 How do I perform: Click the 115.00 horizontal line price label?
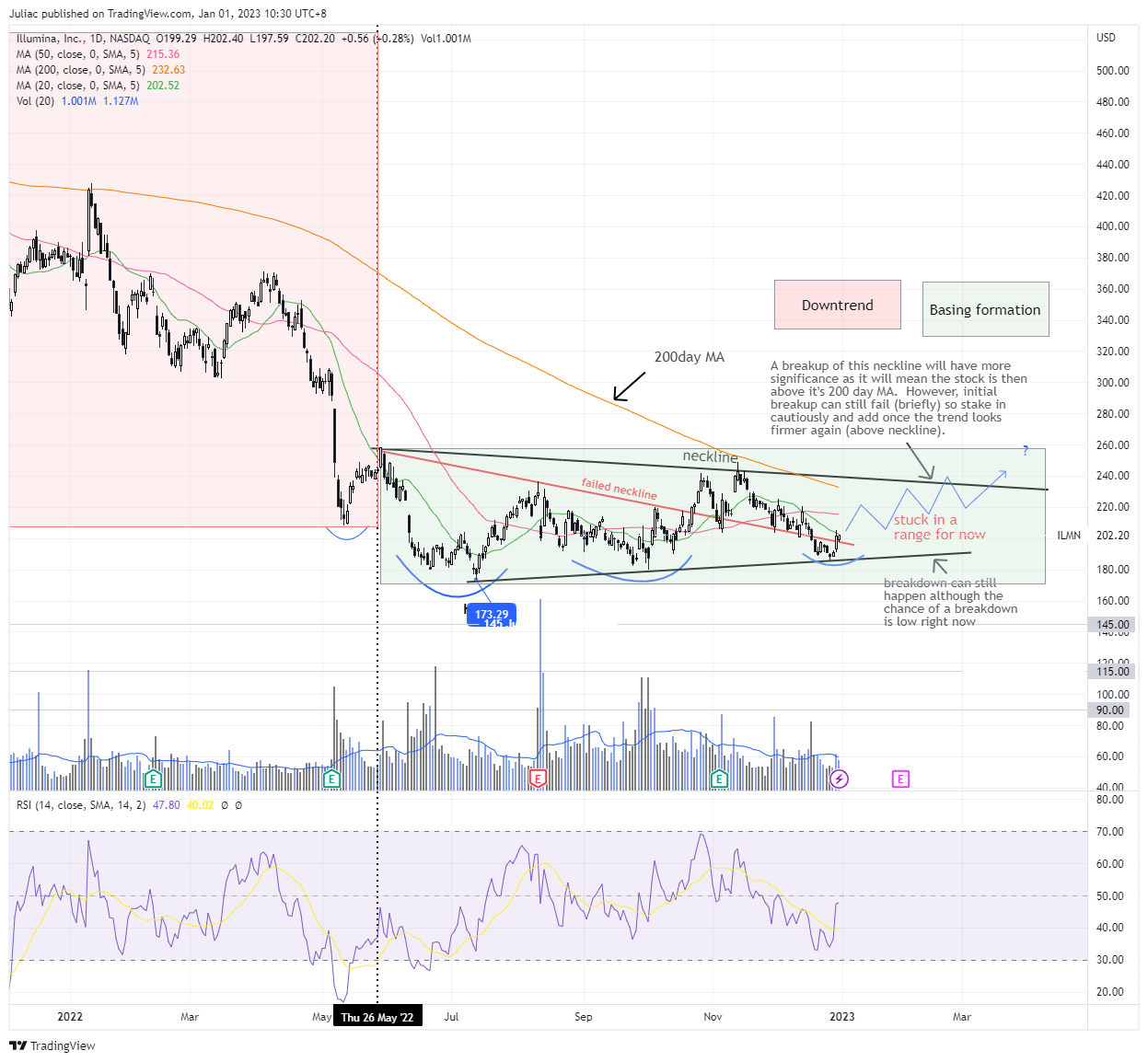click(x=1113, y=672)
